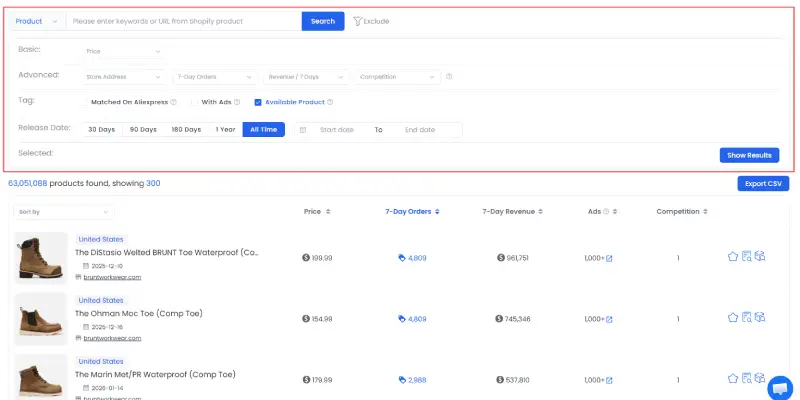This screenshot has width=800, height=400.
Task: Click help icon beside Competition filter
Action: coord(449,77)
